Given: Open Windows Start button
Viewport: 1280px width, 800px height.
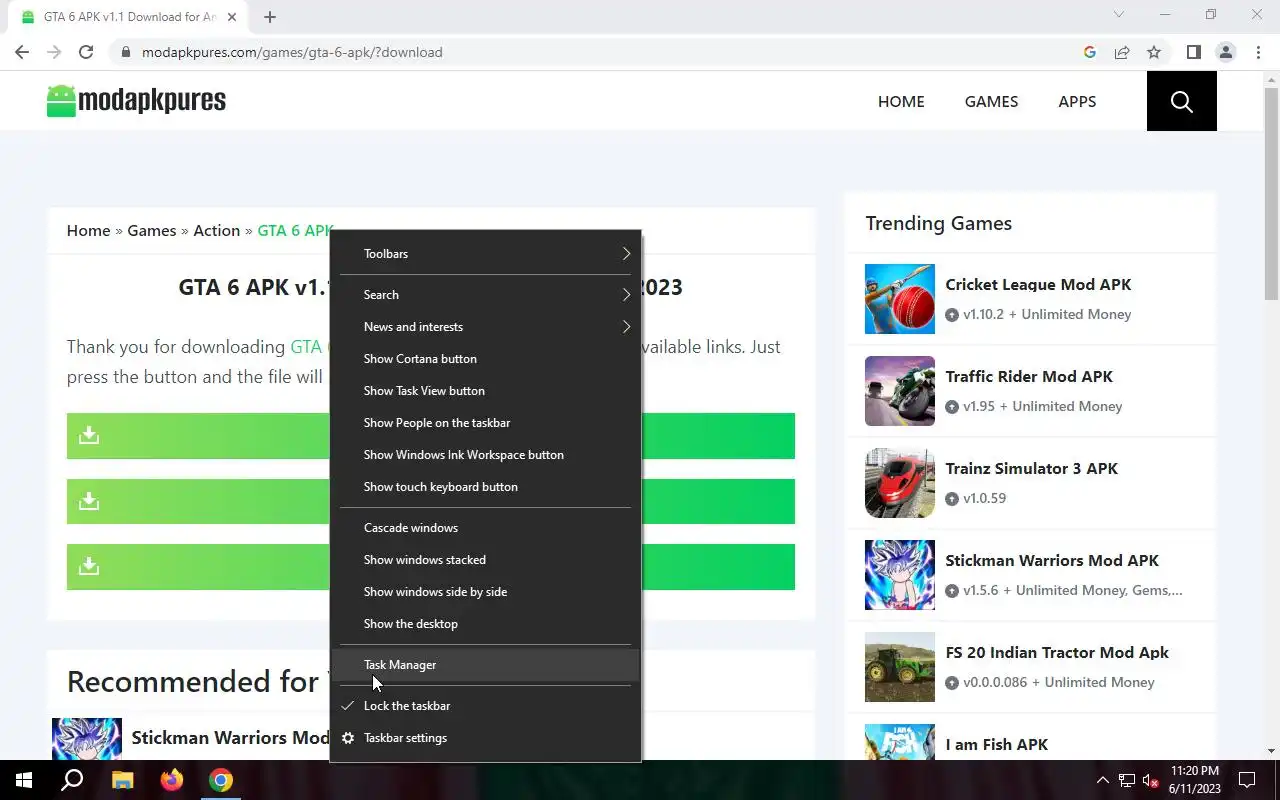Looking at the screenshot, I should (x=24, y=780).
